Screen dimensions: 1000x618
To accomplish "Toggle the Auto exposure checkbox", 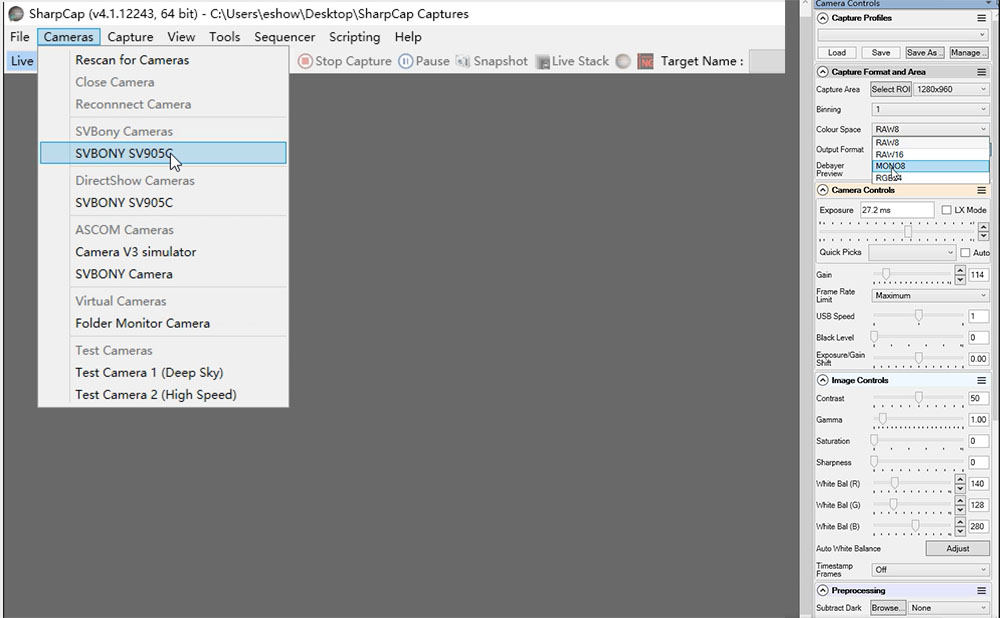I will click(965, 253).
